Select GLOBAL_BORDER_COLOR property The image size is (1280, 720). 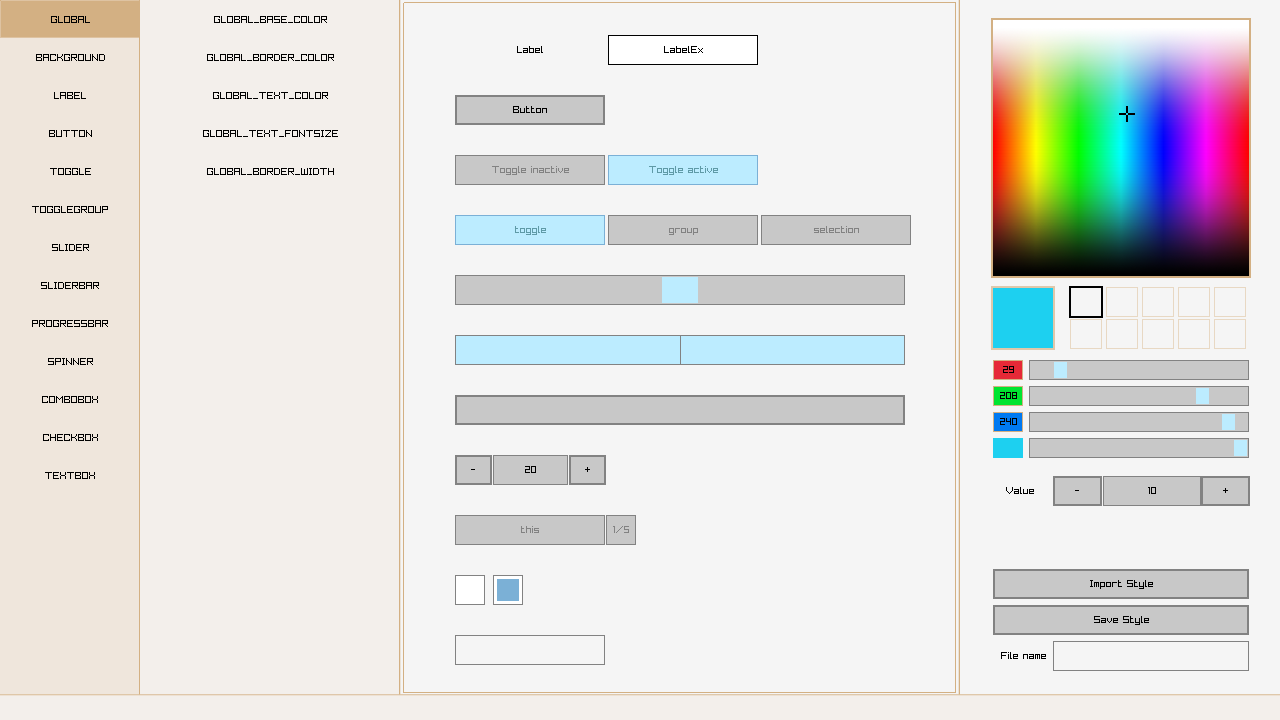pos(270,58)
